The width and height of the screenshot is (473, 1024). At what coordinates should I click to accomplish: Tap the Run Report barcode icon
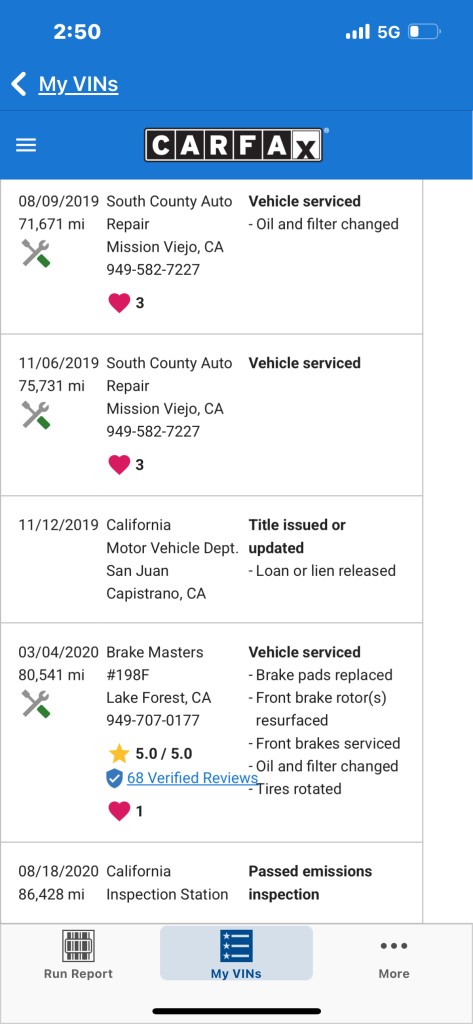pos(78,946)
